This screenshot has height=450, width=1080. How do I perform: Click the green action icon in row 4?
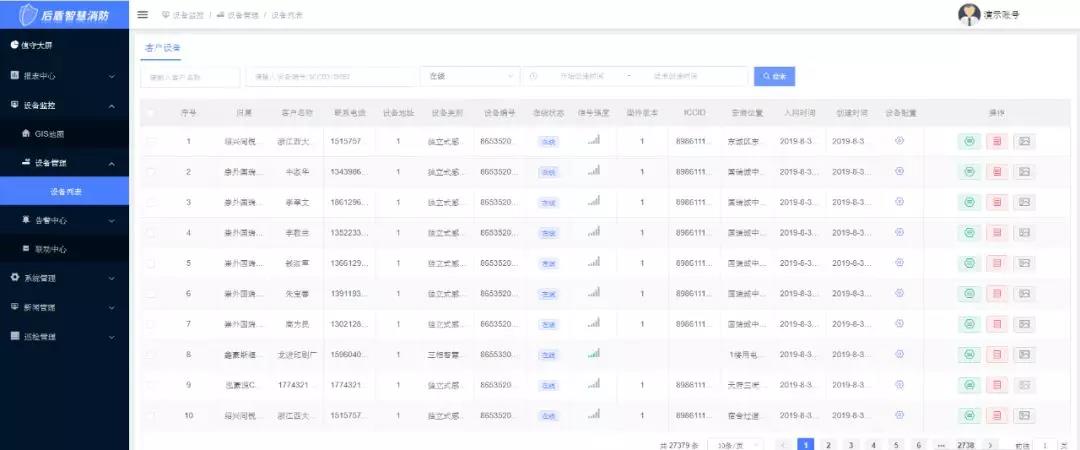click(969, 233)
